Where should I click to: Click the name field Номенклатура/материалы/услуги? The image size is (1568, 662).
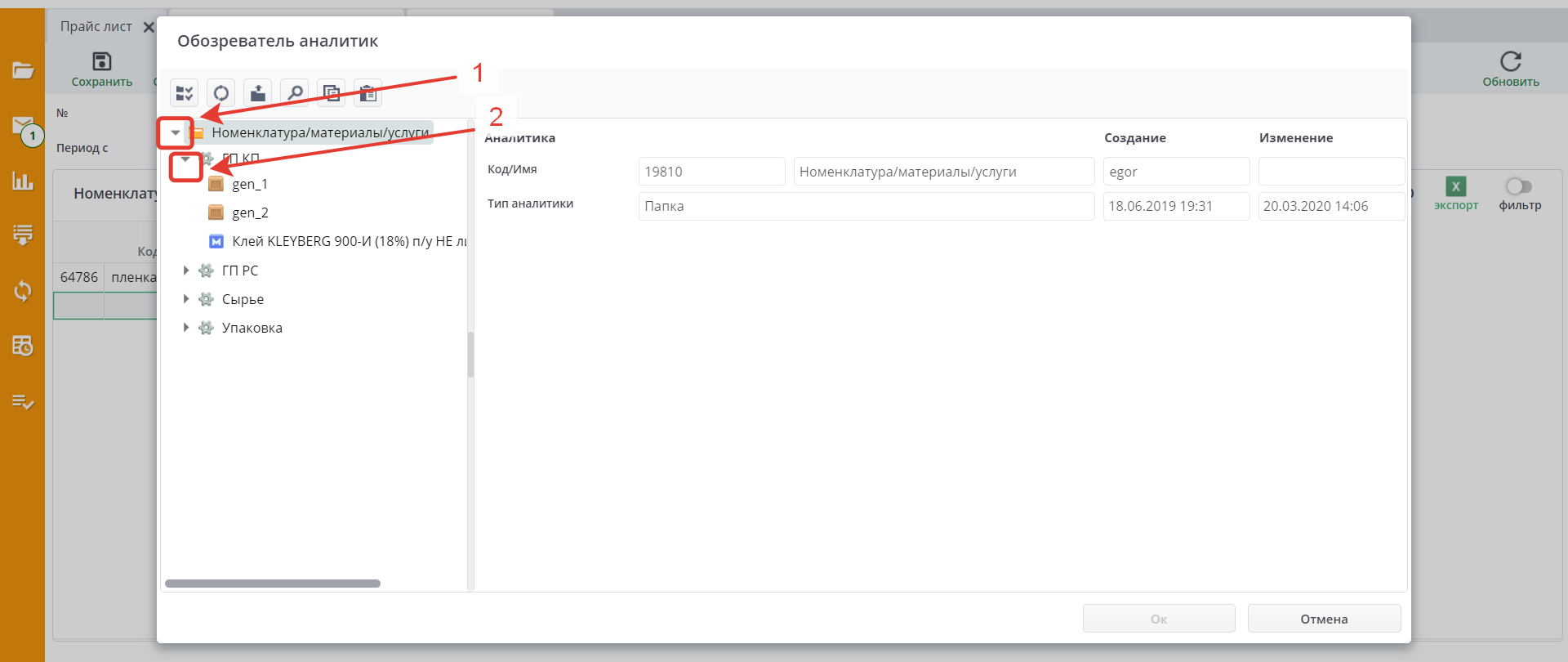click(x=944, y=172)
